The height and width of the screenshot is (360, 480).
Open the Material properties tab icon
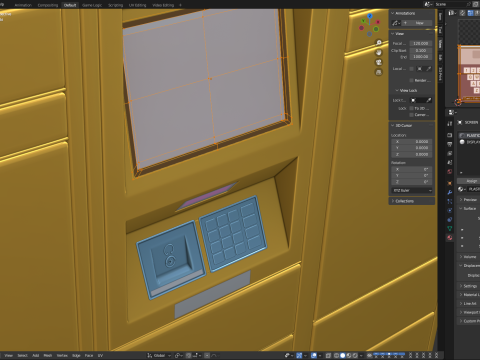pyautogui.click(x=450, y=238)
